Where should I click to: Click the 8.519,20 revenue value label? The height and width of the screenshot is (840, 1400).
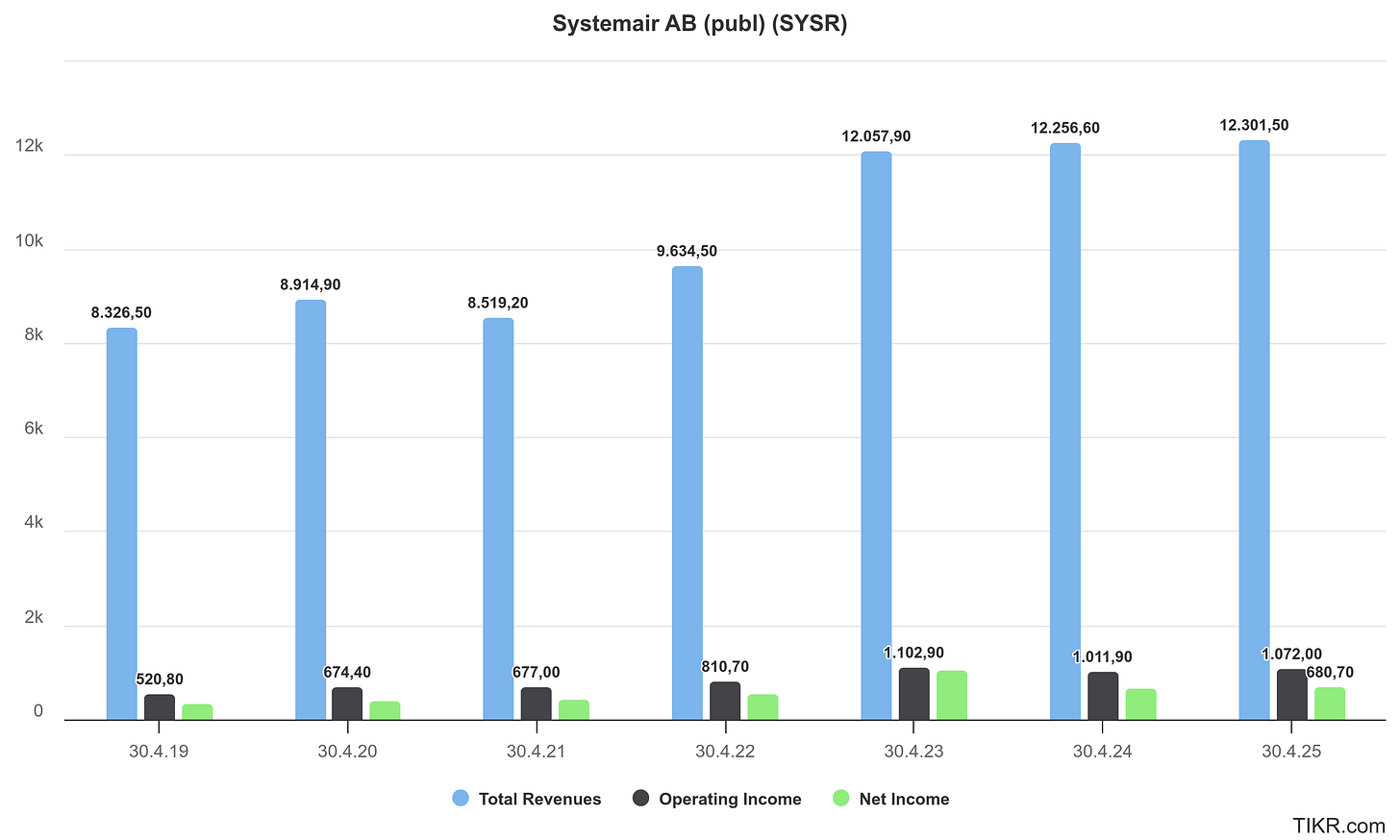(498, 304)
